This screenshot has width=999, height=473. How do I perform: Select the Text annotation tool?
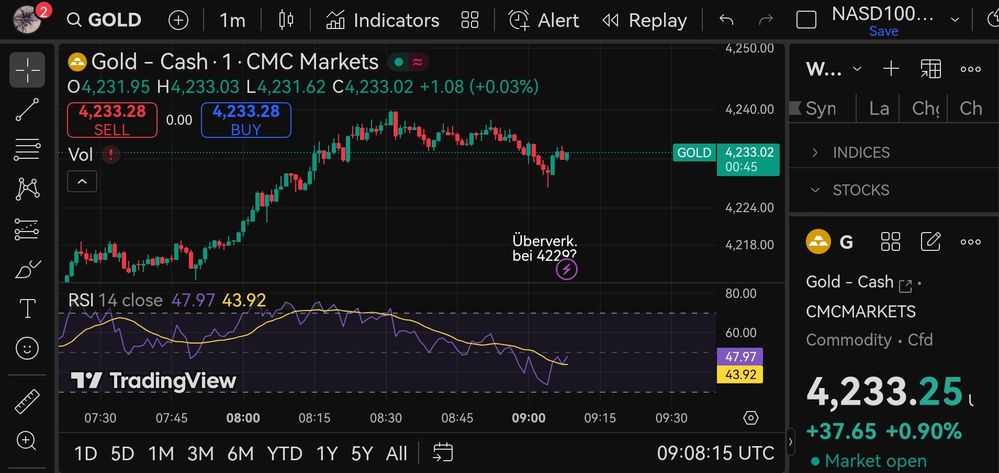pyautogui.click(x=27, y=309)
